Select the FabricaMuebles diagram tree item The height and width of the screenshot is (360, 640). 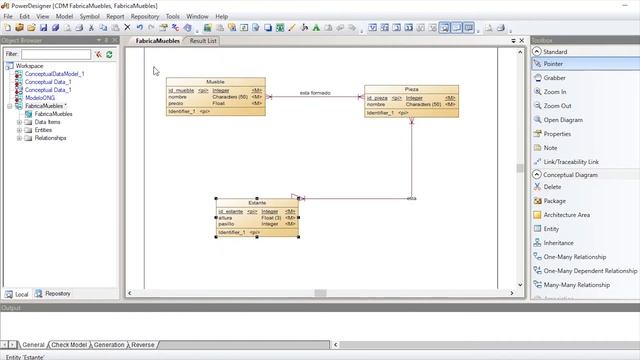pos(53,114)
